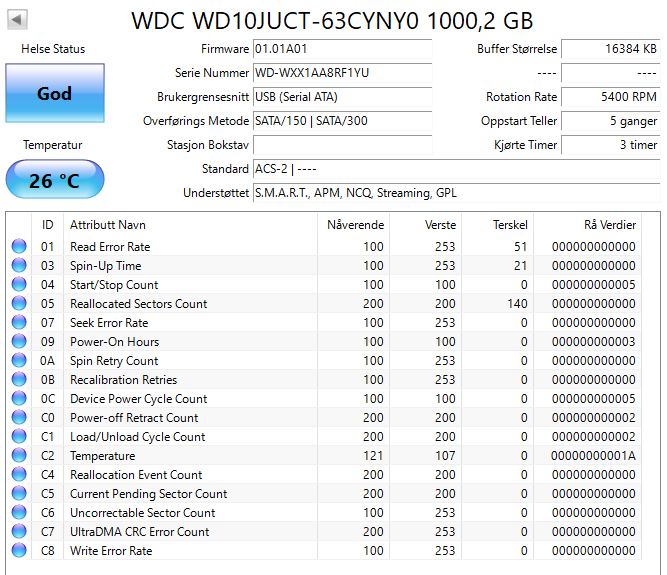667x575 pixels.
Task: Click the Nåverende column header
Action: pyautogui.click(x=355, y=225)
